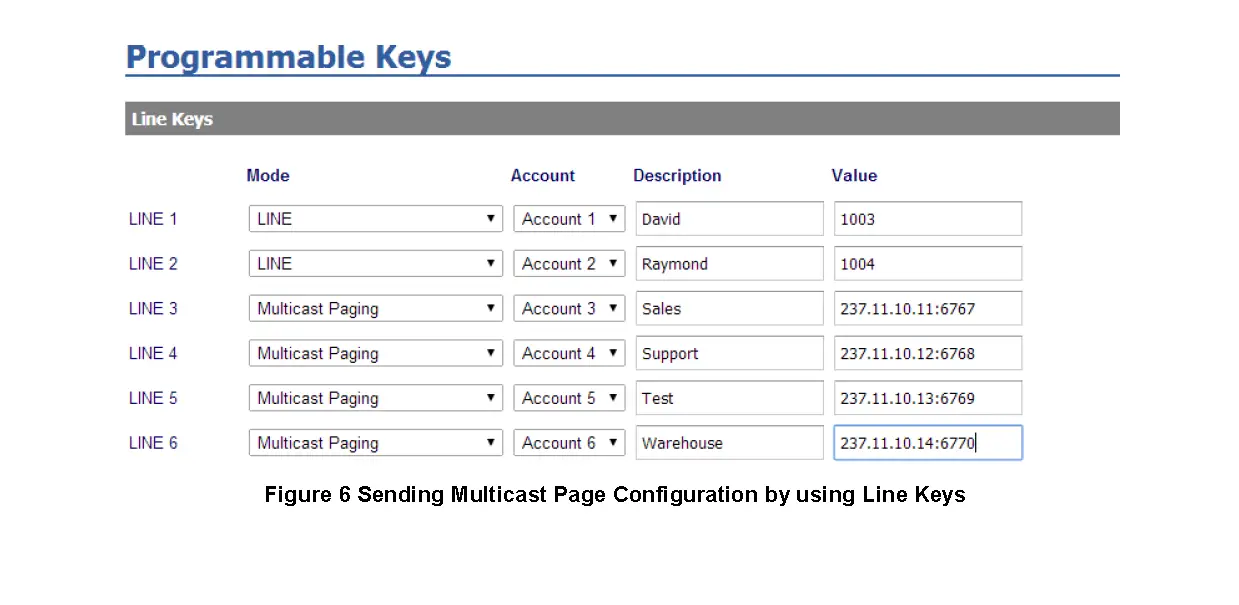The width and height of the screenshot is (1239, 605).
Task: Expand the Account 5 selector
Action: 568,398
